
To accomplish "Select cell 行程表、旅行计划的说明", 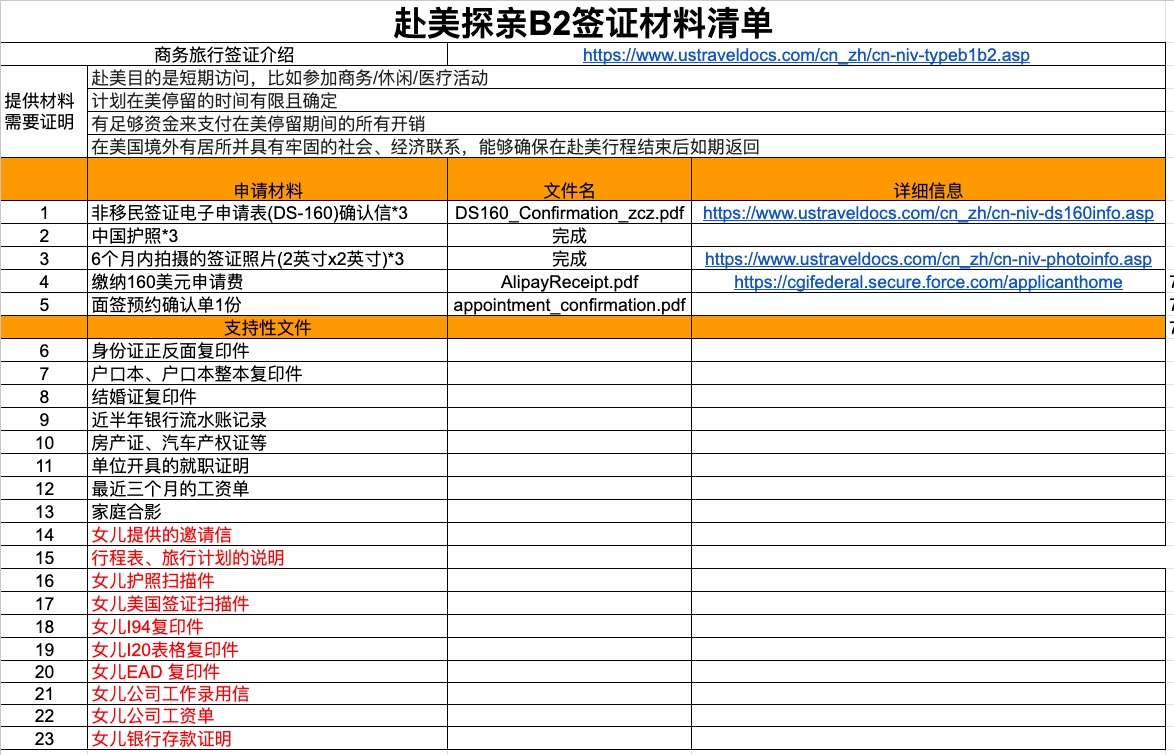I will [x=267, y=557].
